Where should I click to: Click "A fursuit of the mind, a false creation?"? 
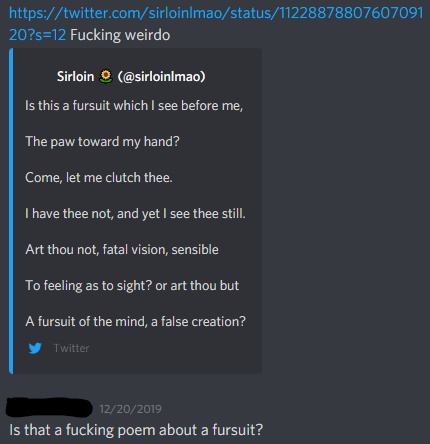pos(135,321)
